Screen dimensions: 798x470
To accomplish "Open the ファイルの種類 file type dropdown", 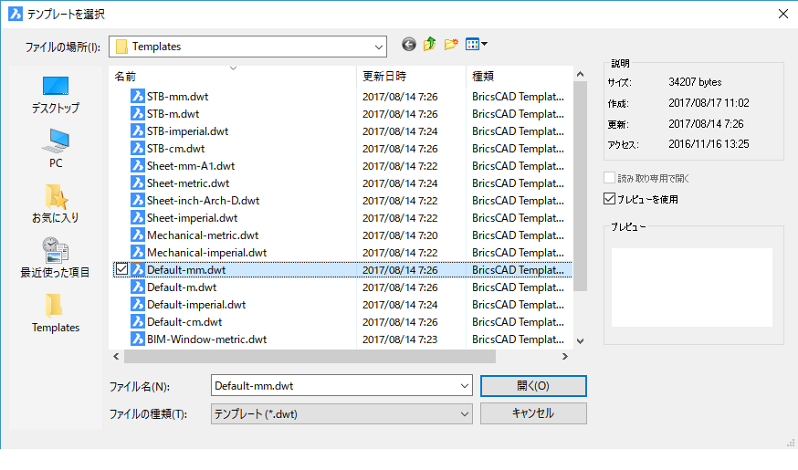I will 341,414.
